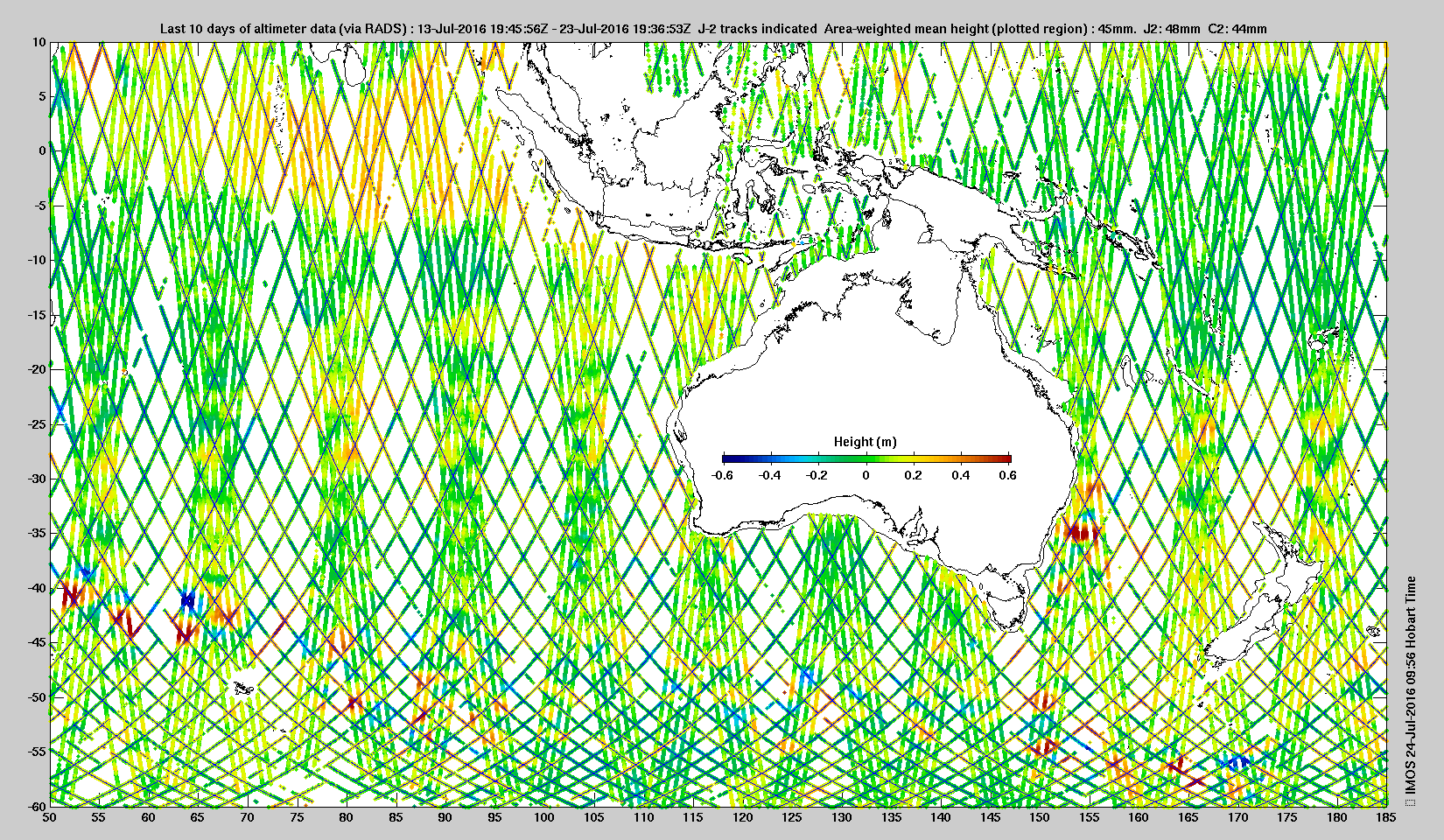Select the colorbar label "-0.2"
The height and width of the screenshot is (840, 1444).
[817, 475]
